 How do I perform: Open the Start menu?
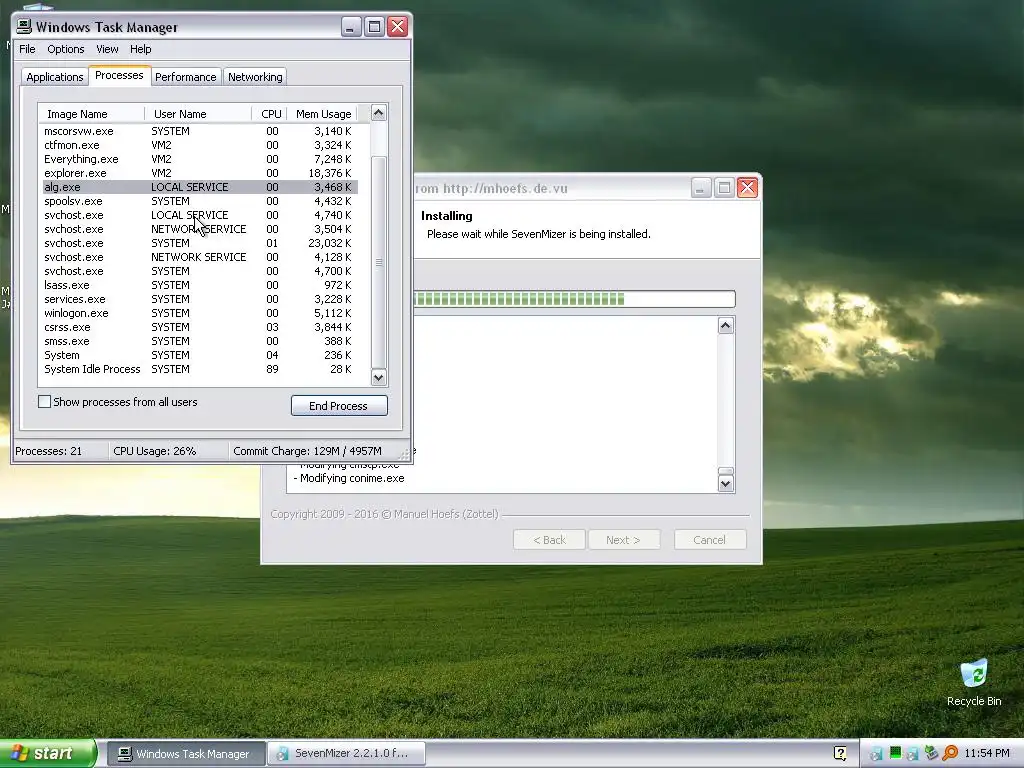(x=48, y=753)
